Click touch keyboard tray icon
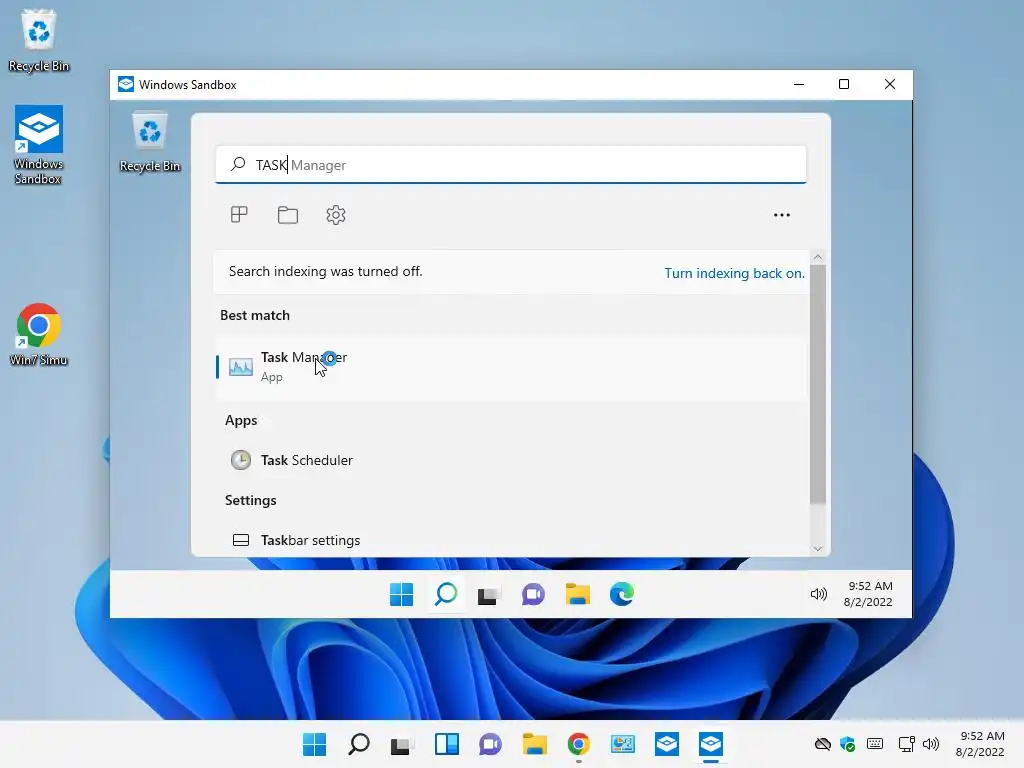The image size is (1024, 768). point(875,744)
